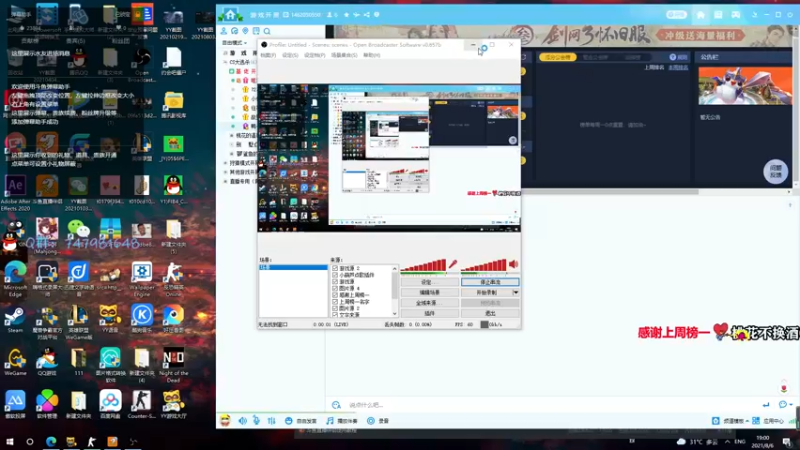800x450 pixels.
Task: Click the 全域来源... global sources button
Action: click(429, 303)
